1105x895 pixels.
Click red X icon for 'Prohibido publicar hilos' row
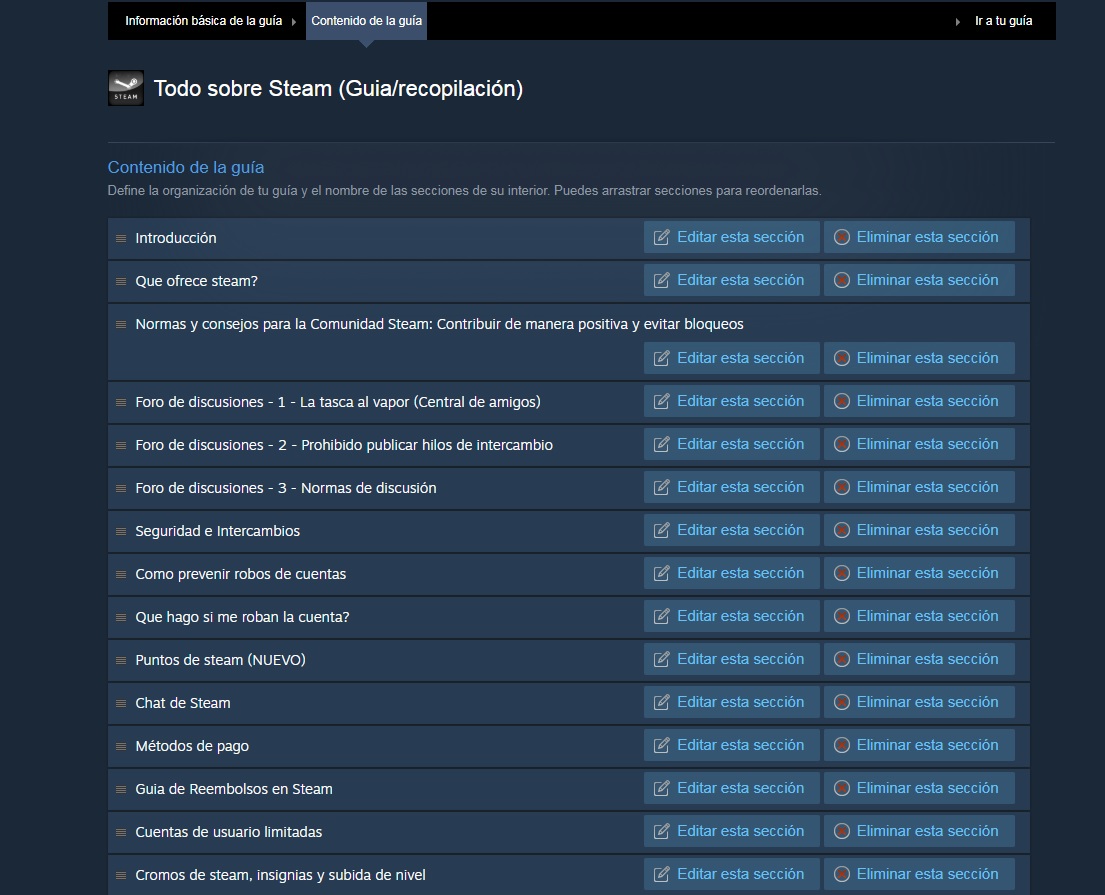[841, 444]
